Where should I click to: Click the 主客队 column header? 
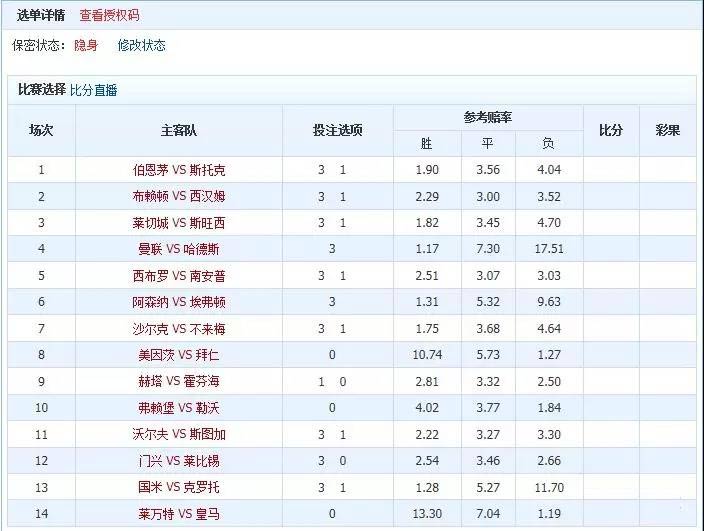(x=179, y=130)
